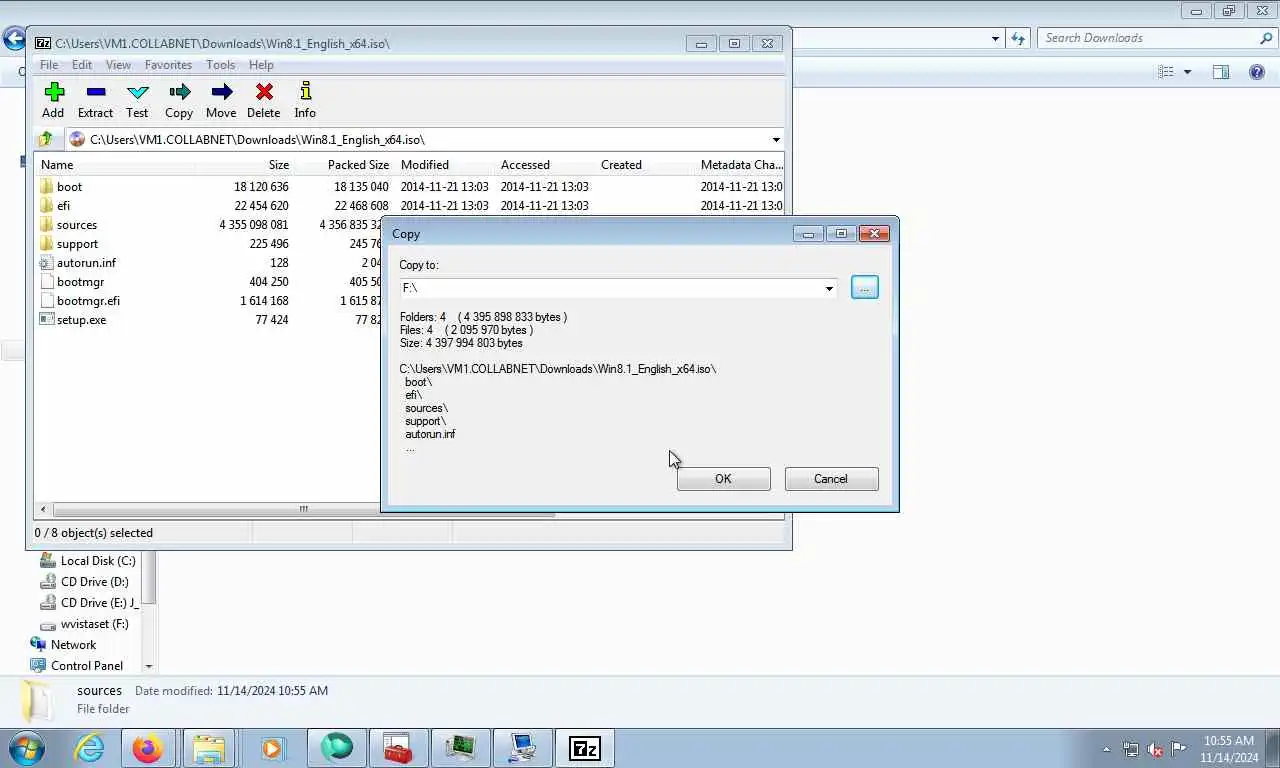The height and width of the screenshot is (768, 1280).
Task: Click the Explorer refresh button
Action: click(1018, 38)
